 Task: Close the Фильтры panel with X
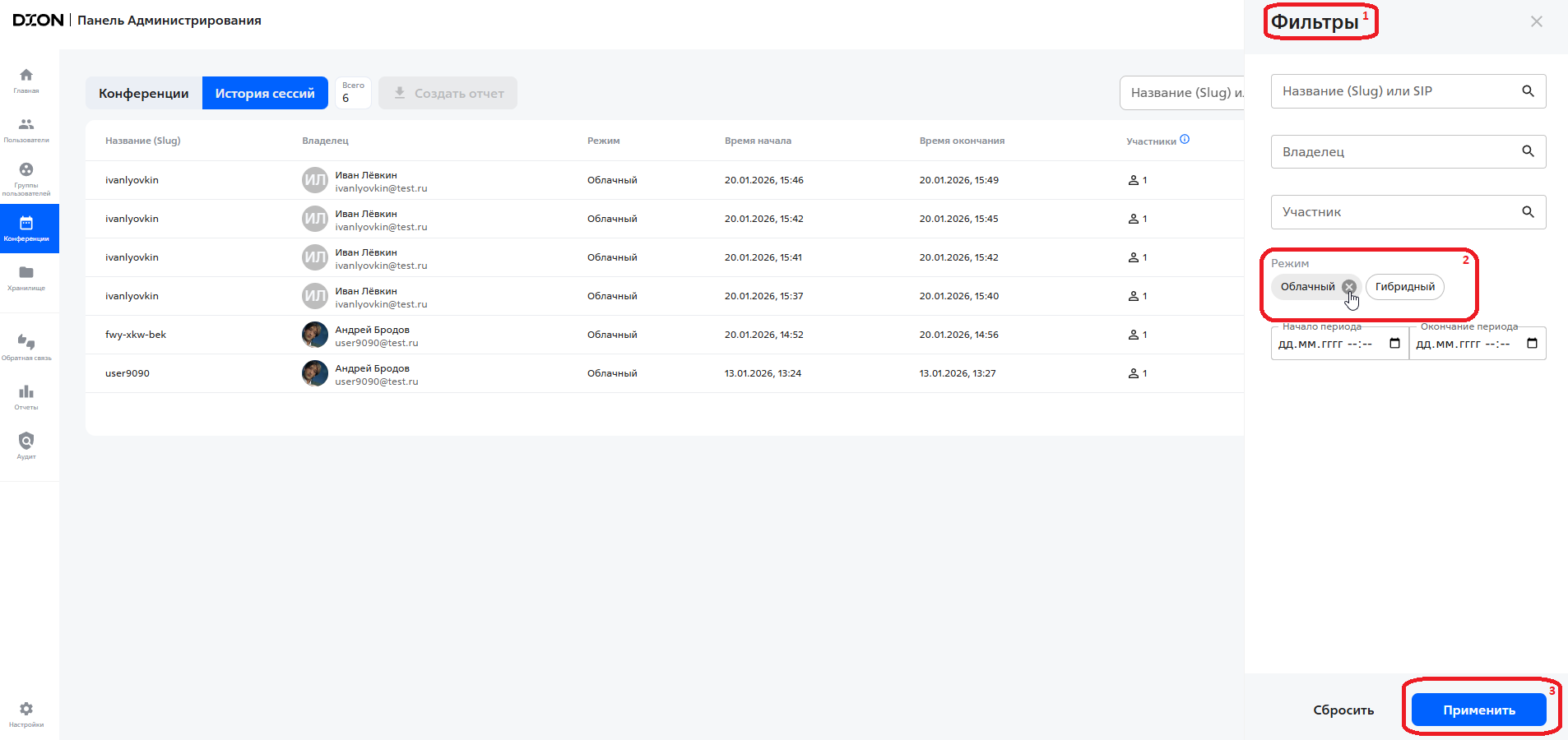point(1536,22)
